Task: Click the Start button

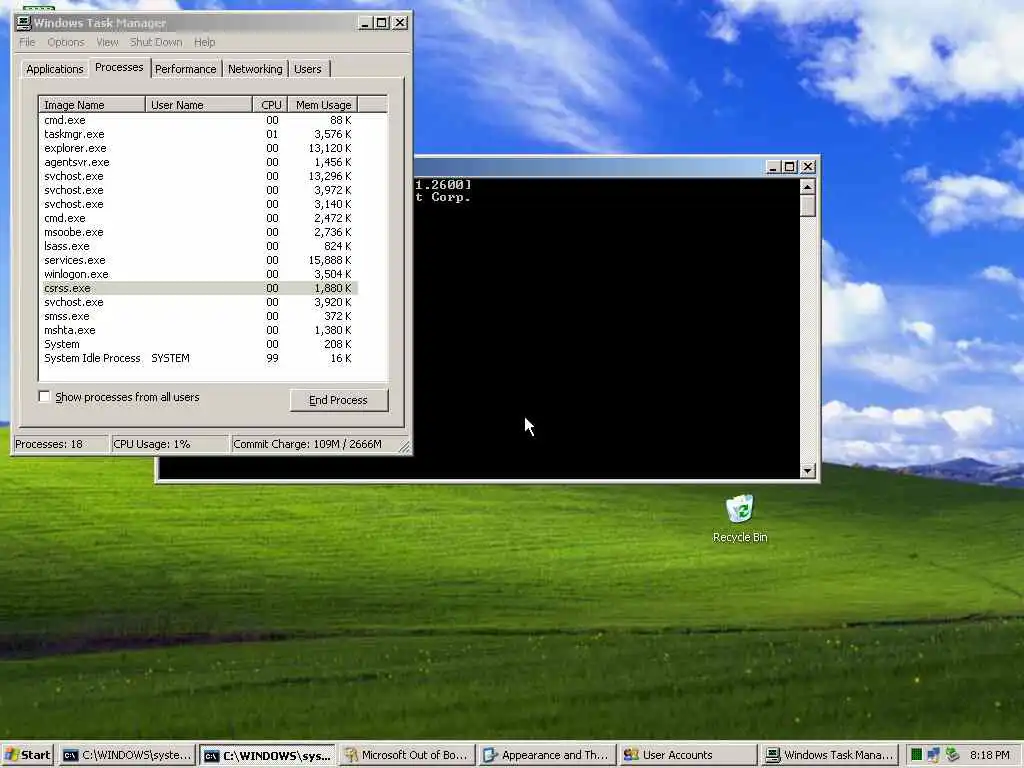Action: point(27,755)
